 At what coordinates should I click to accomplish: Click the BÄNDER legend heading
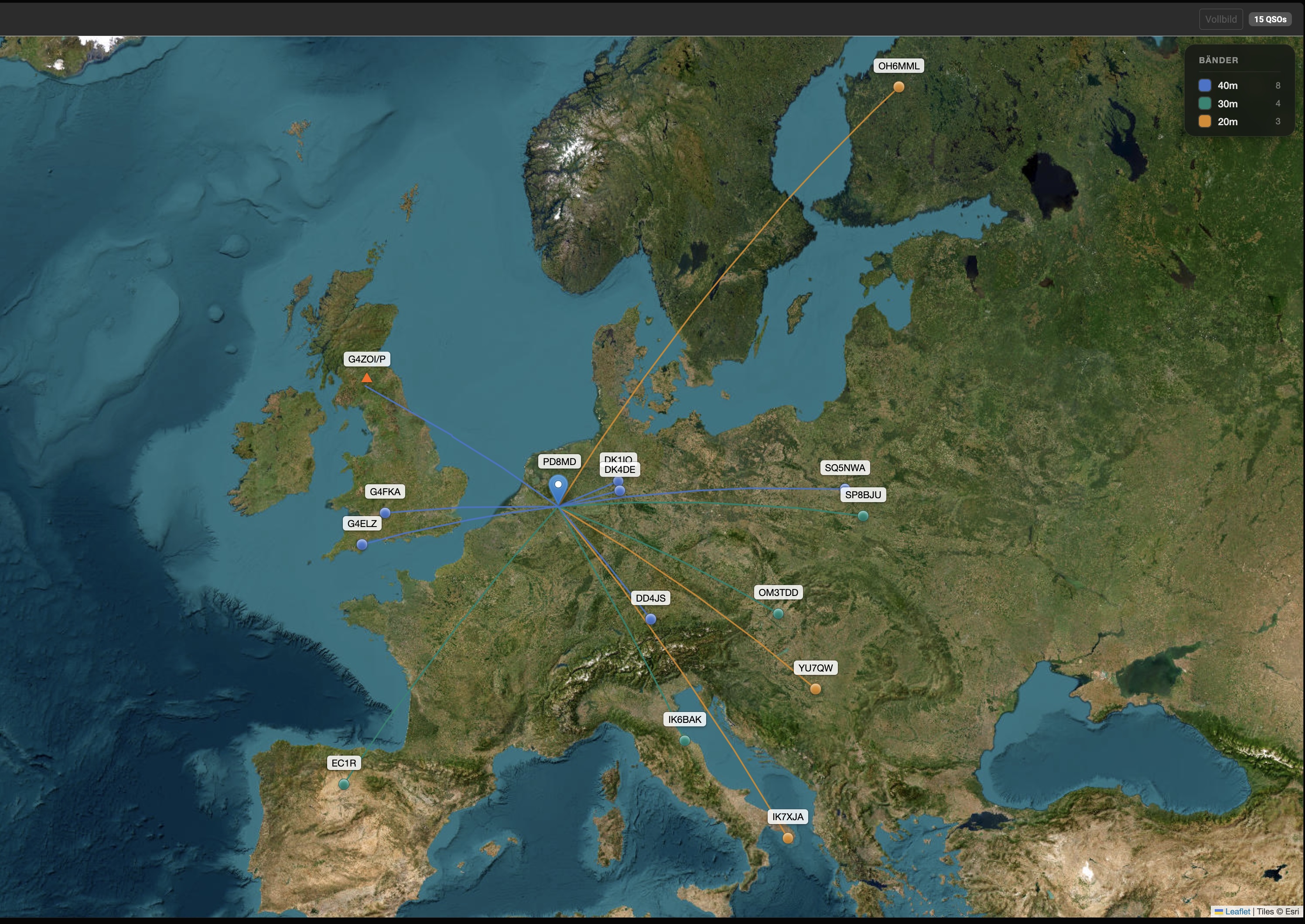1219,60
